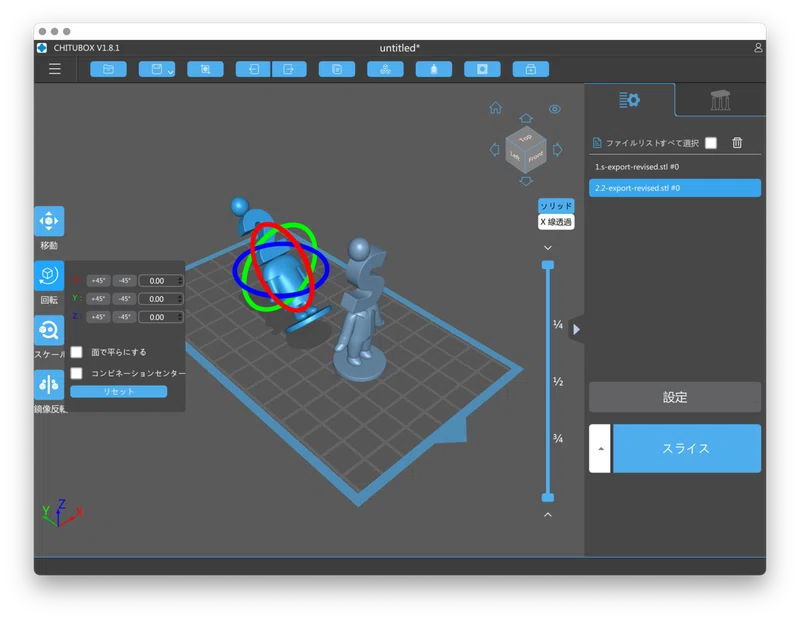Switch to the supports tab
This screenshot has width=800, height=620.
point(720,100)
